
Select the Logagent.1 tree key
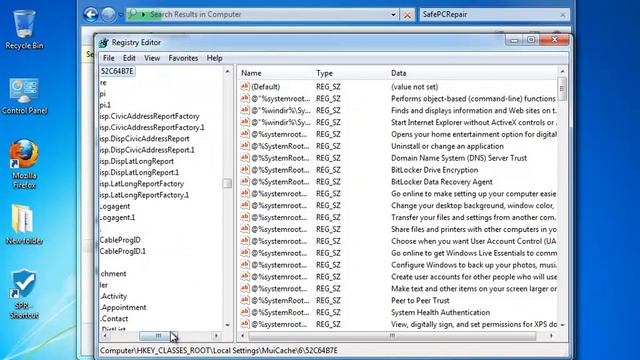point(118,217)
